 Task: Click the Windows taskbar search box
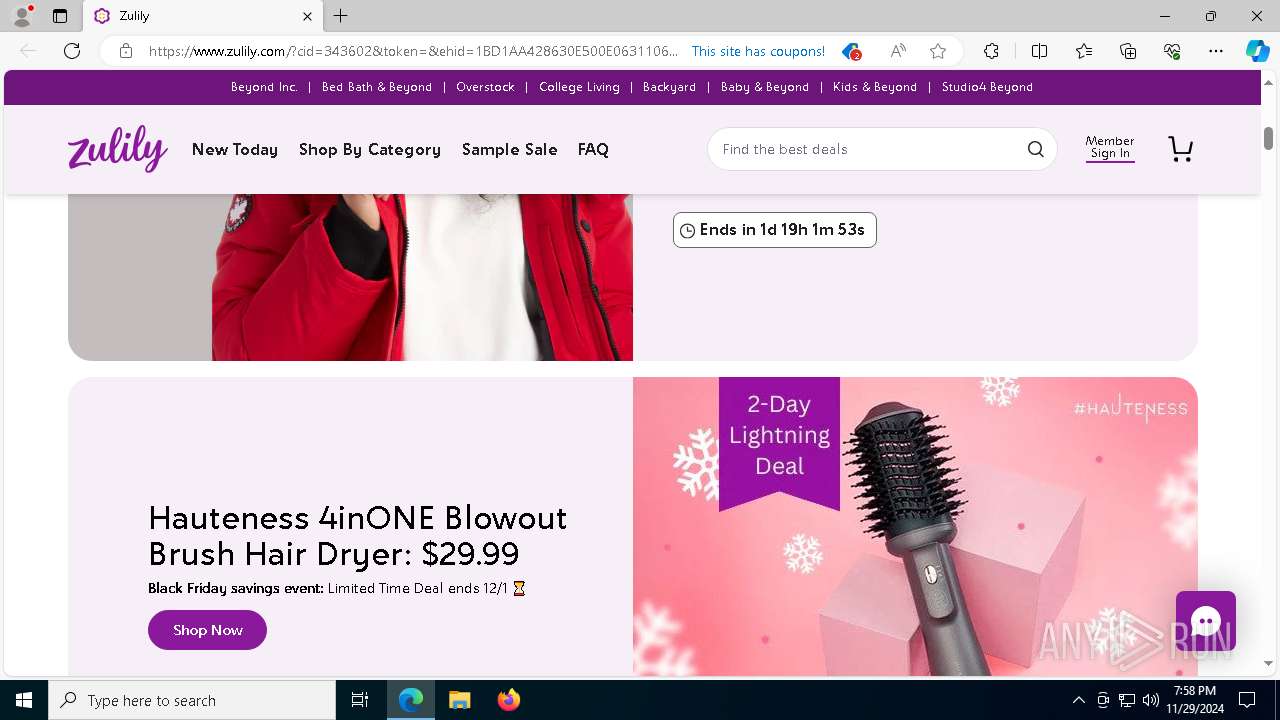coord(192,700)
